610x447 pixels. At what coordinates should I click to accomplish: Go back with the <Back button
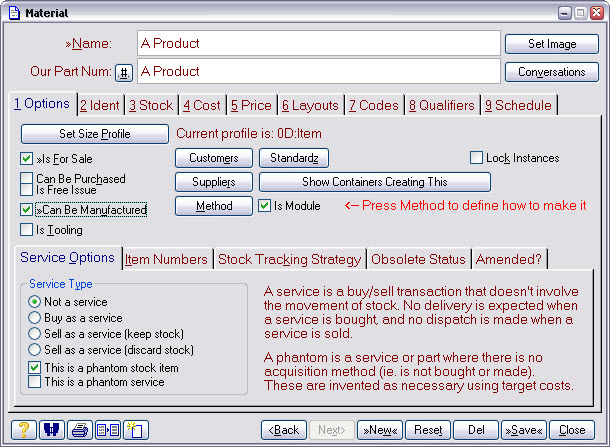pos(284,430)
